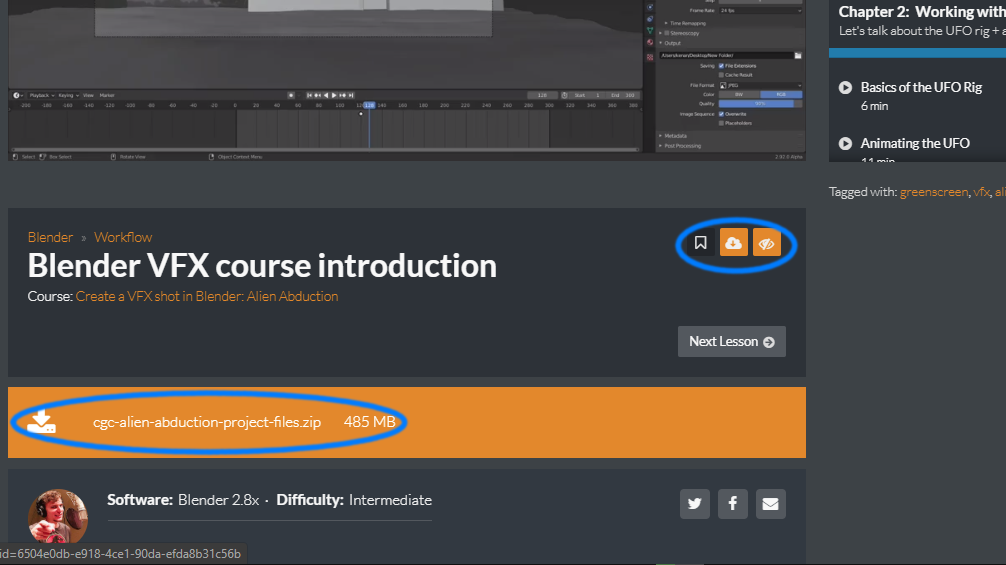Open the Create a VFX shot in Blender course link
The image size is (1006, 565).
coord(207,296)
